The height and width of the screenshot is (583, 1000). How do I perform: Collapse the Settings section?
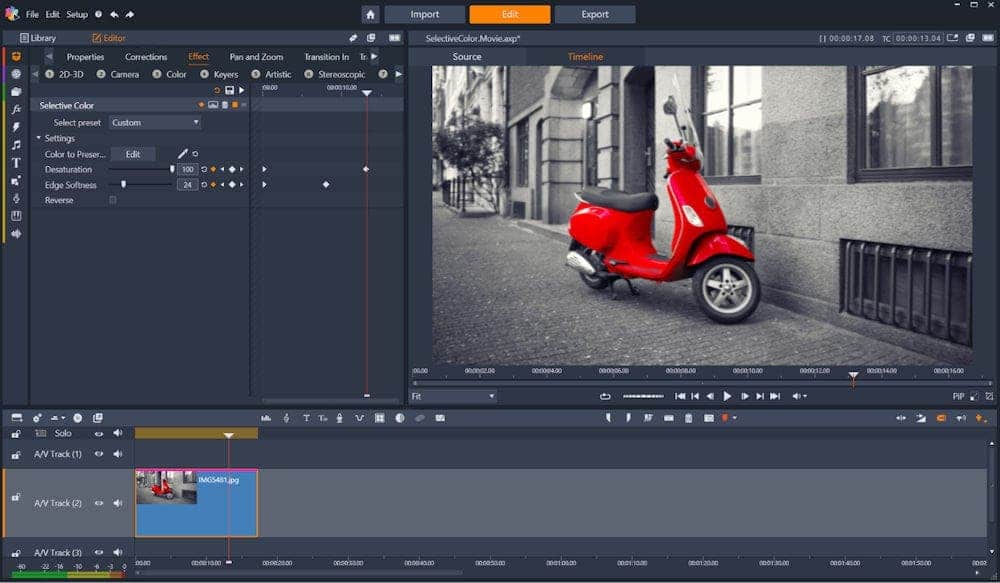pyautogui.click(x=40, y=138)
